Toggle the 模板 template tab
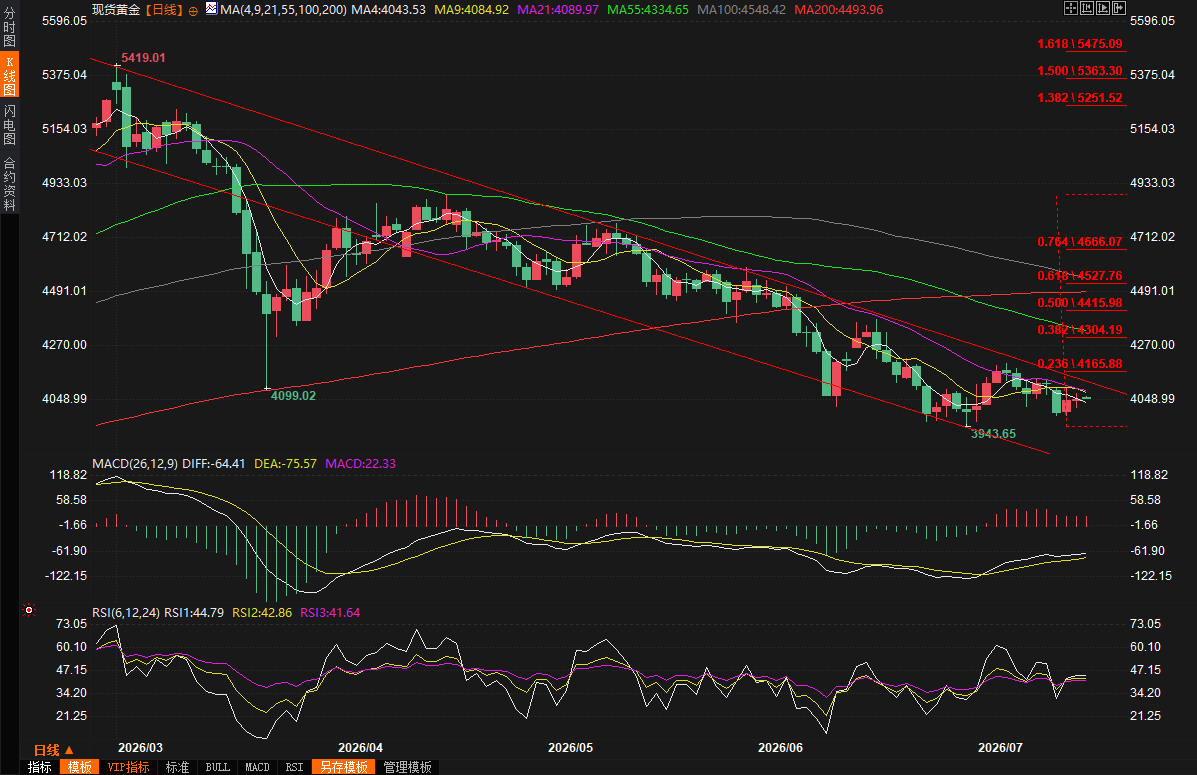The image size is (1197, 775). 79,767
